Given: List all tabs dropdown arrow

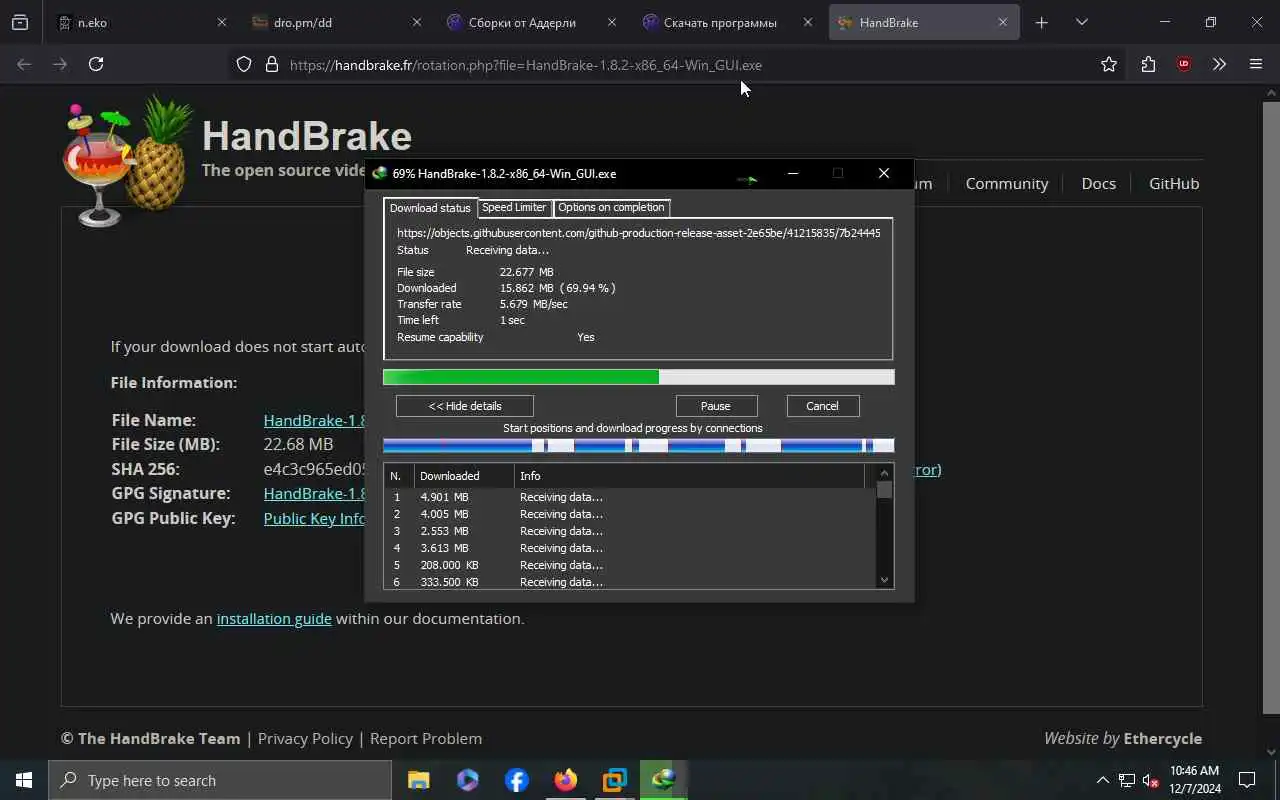Looking at the screenshot, I should 1081,22.
